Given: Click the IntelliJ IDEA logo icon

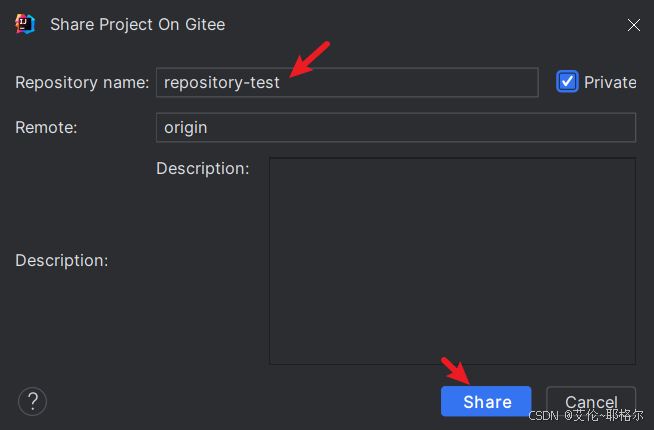Looking at the screenshot, I should 26,24.
